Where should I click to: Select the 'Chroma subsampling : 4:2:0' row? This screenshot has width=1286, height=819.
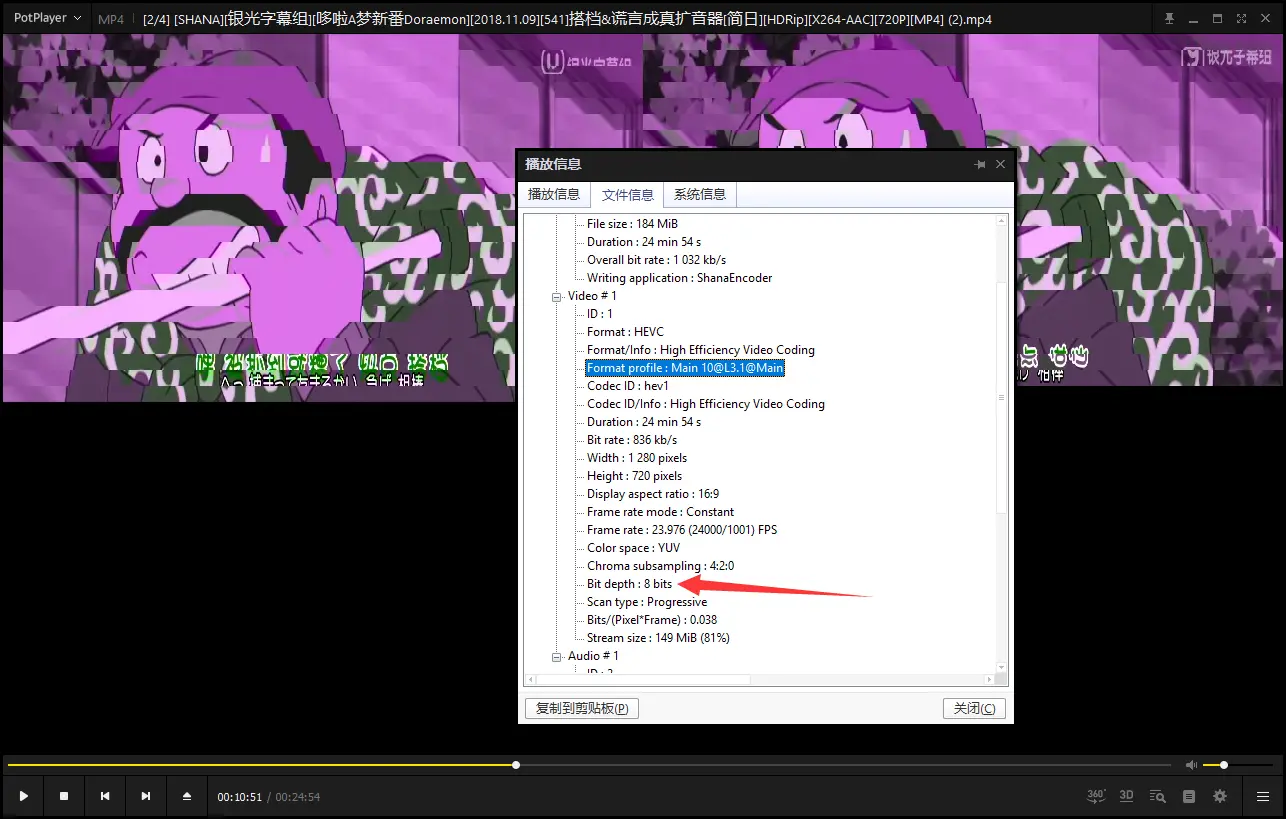[660, 566]
